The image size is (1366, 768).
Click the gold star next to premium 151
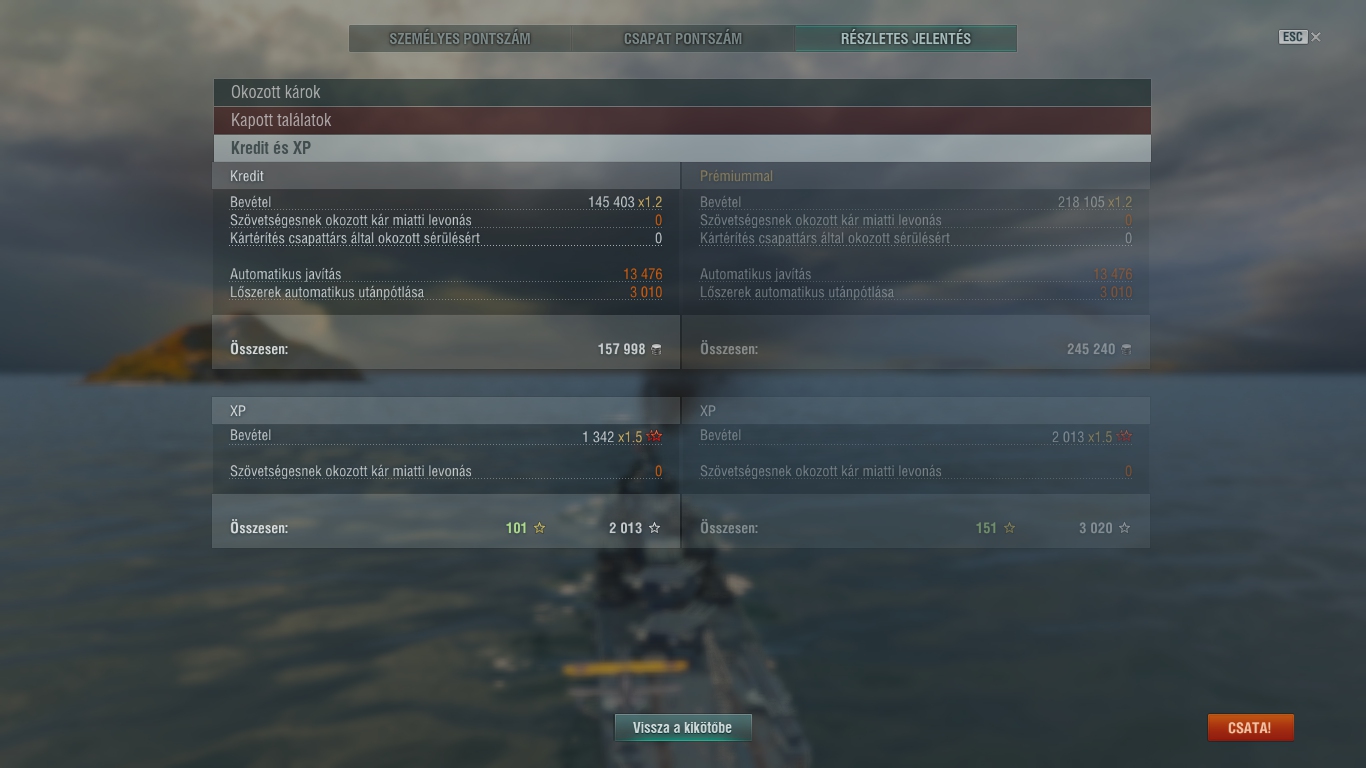coord(1010,528)
